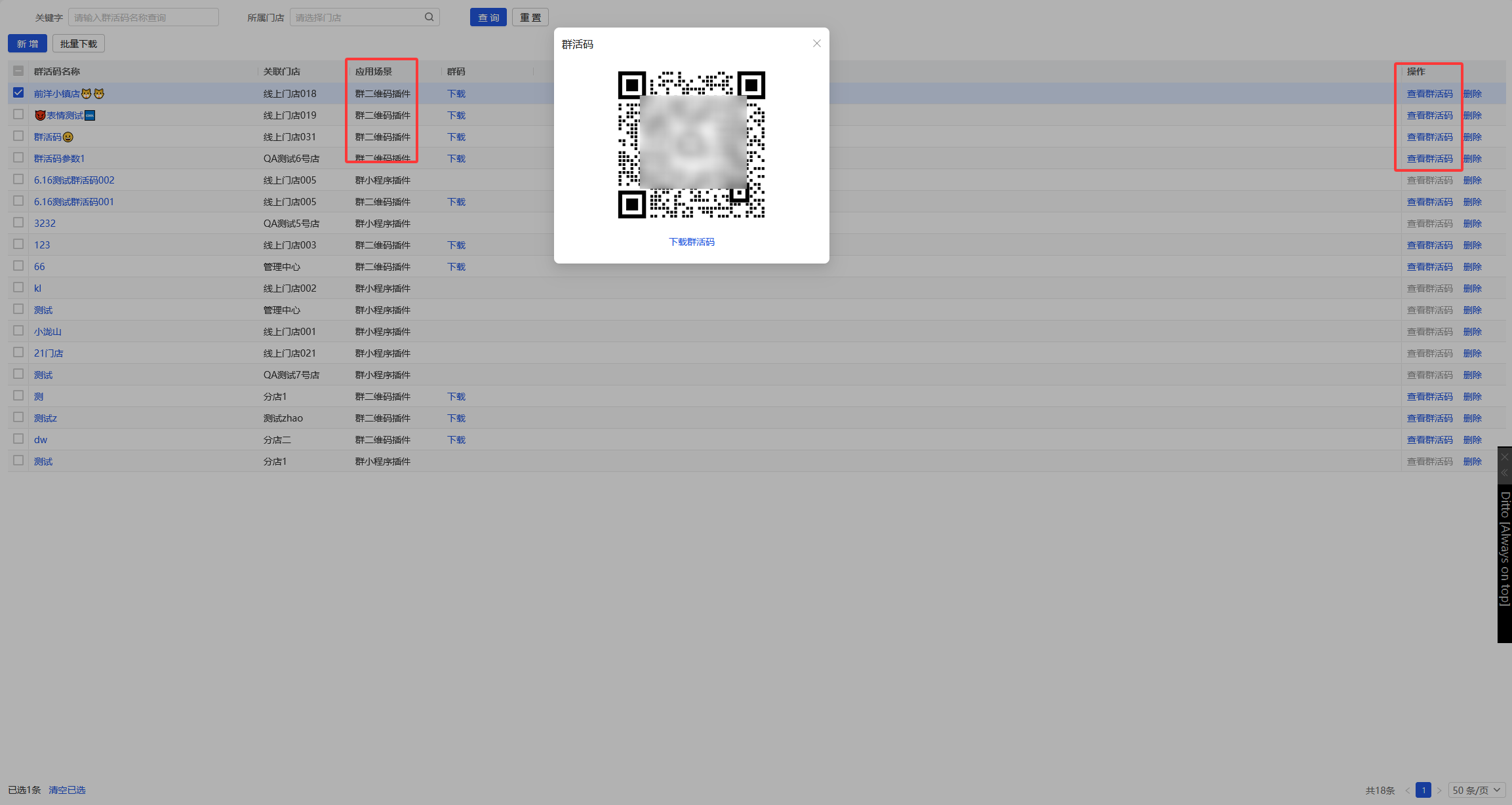The height and width of the screenshot is (805, 1512).
Task: Click the 批量下载 batch download button
Action: (79, 43)
